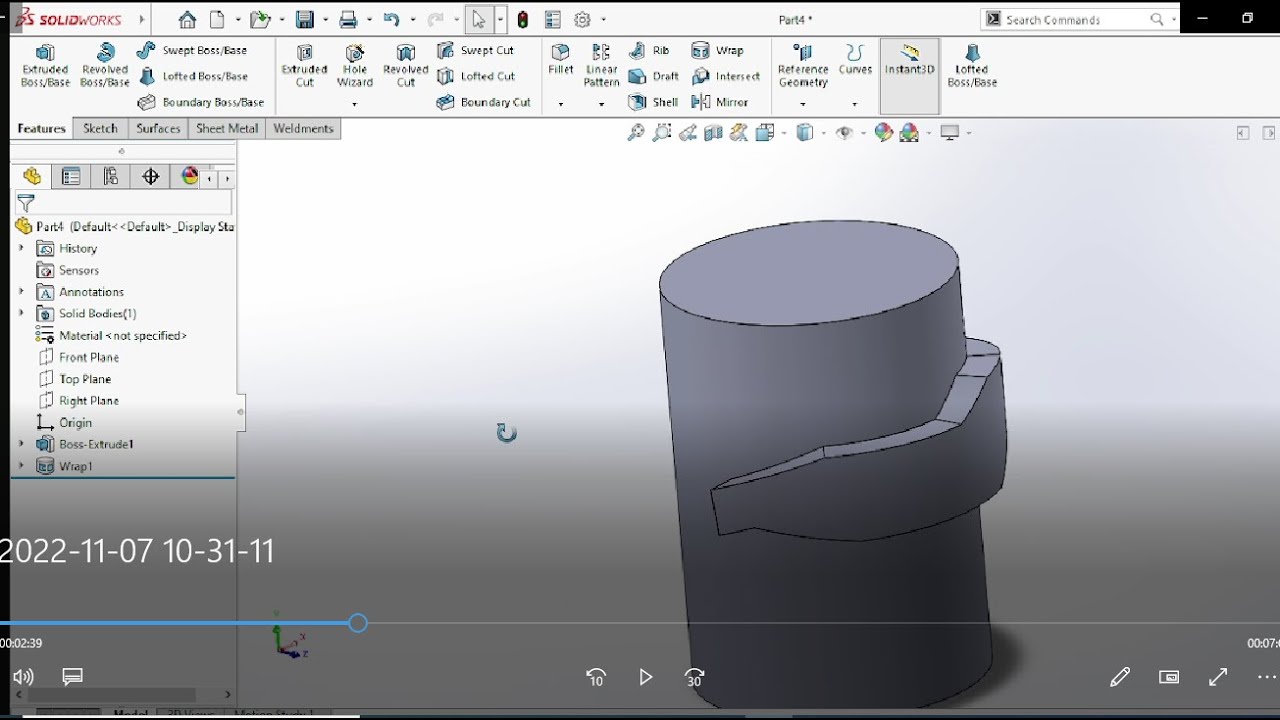Open the Curves tool
Viewport: 1280px width, 720px height.
(855, 60)
